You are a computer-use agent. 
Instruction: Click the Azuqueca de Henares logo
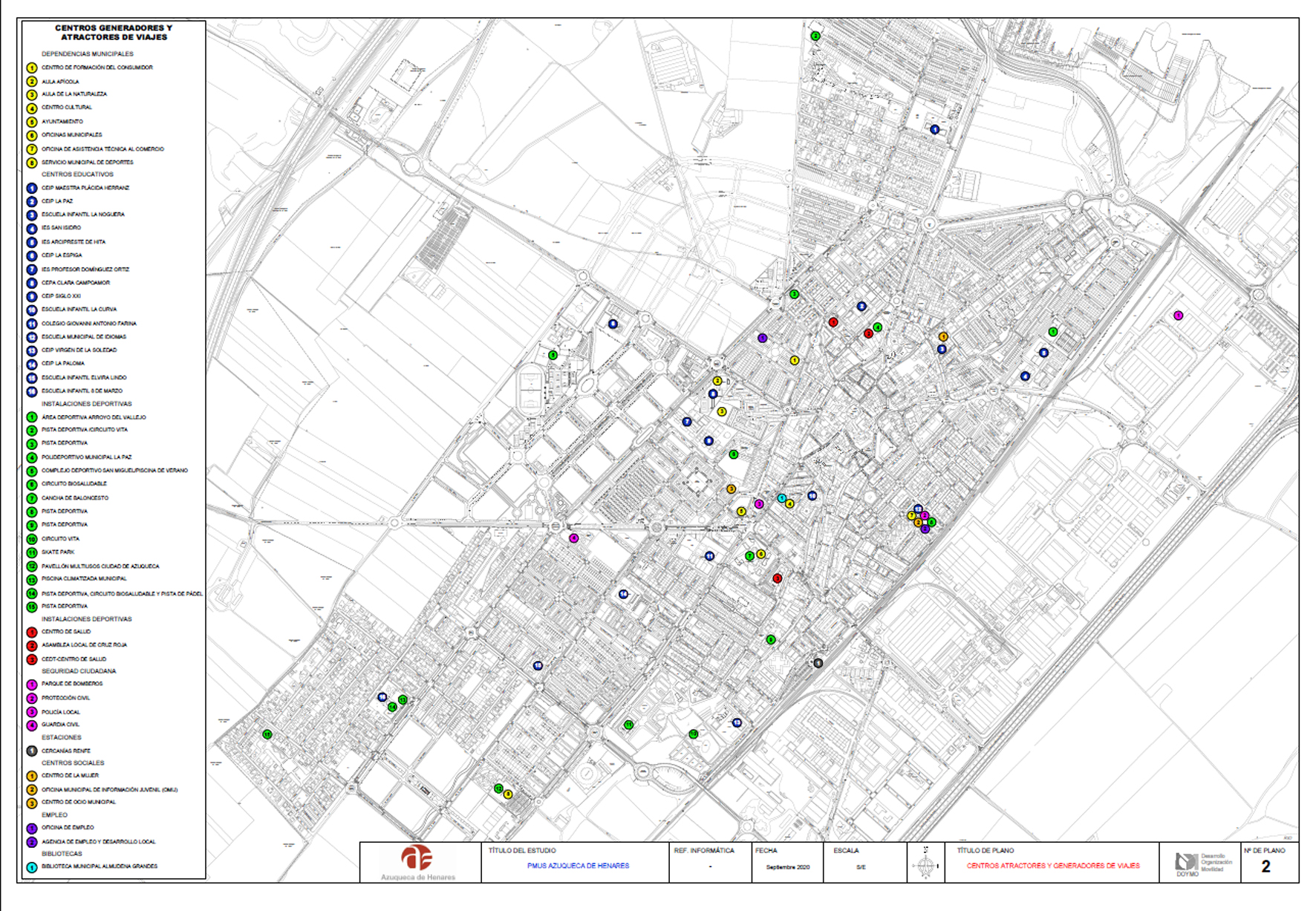click(x=418, y=861)
